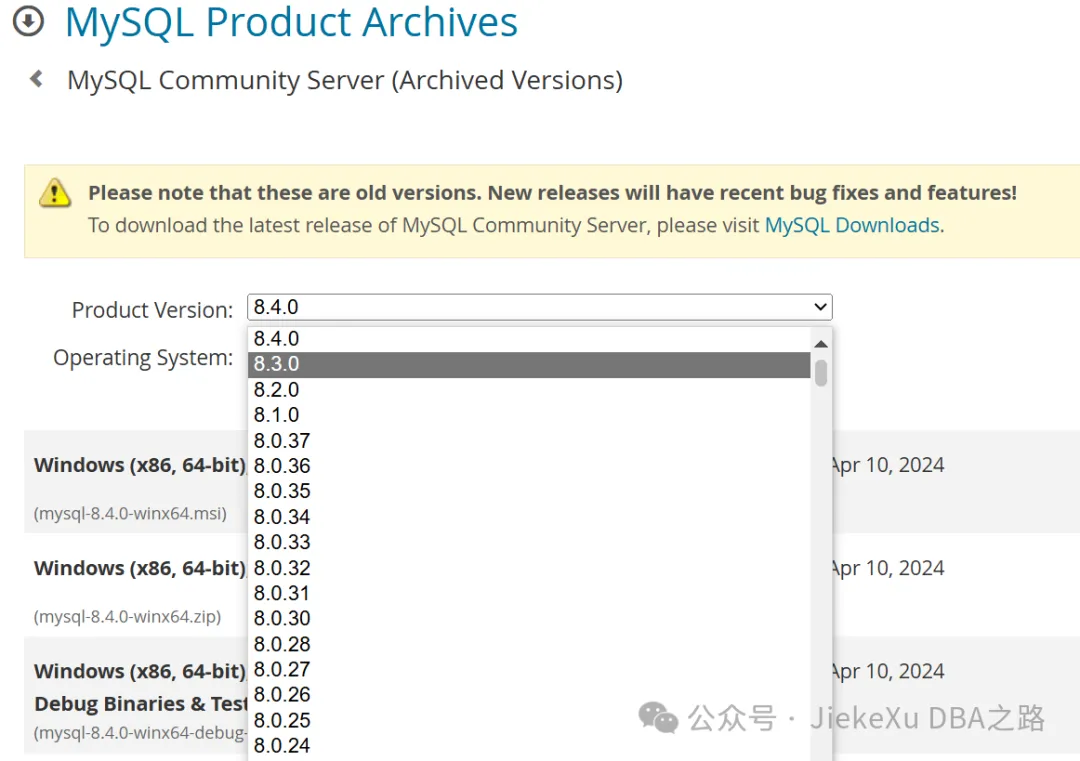This screenshot has height=761, width=1080.
Task: Click the circular download icon beside the title
Action: [x=28, y=21]
